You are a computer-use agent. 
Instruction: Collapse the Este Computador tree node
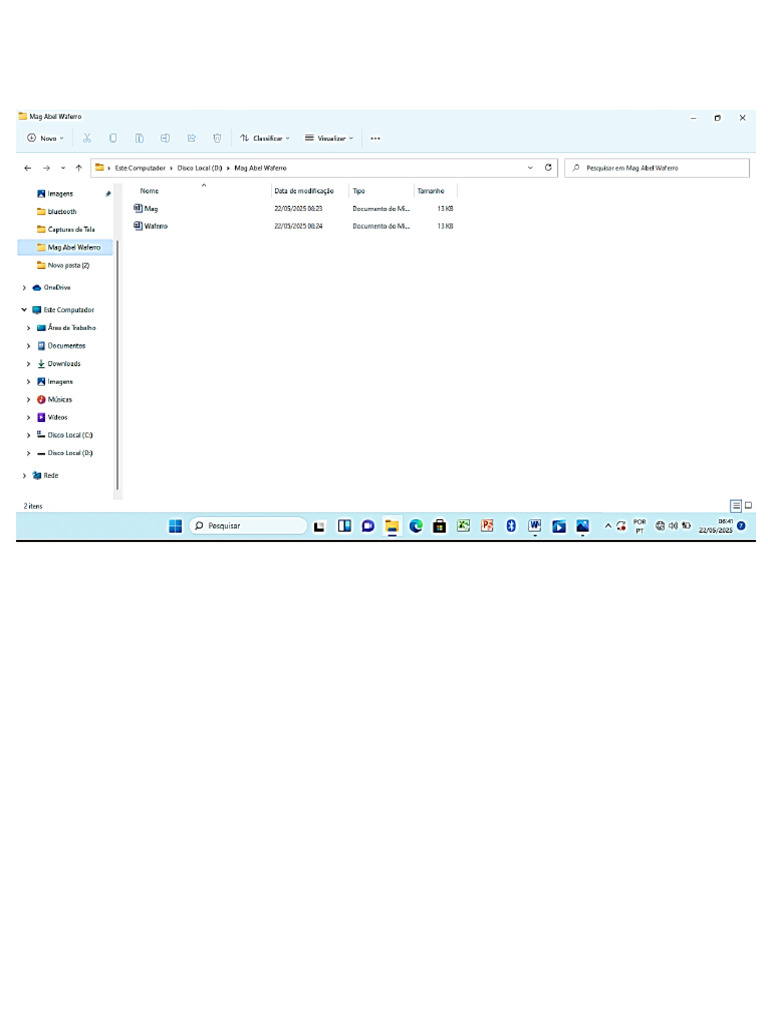click(24, 310)
